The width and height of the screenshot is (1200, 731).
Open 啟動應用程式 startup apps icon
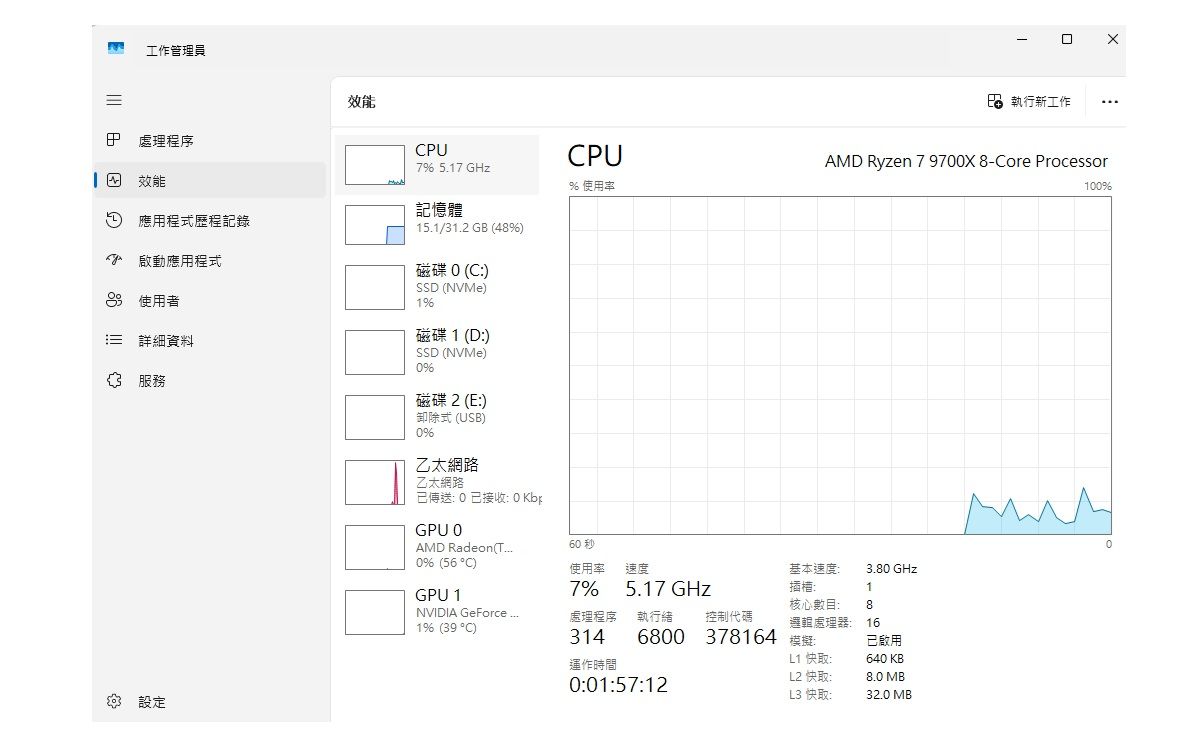(x=114, y=261)
